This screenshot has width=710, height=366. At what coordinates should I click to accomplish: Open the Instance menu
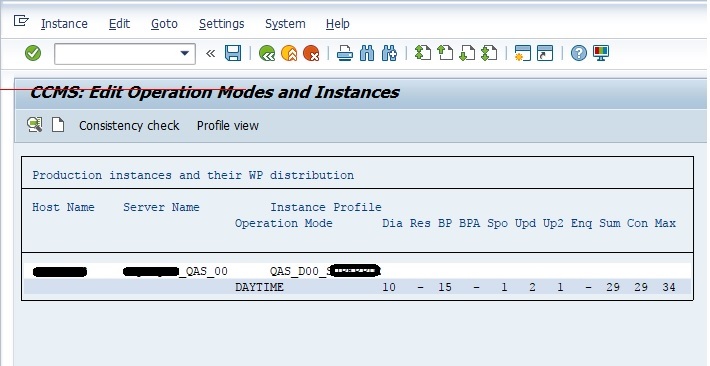point(64,24)
